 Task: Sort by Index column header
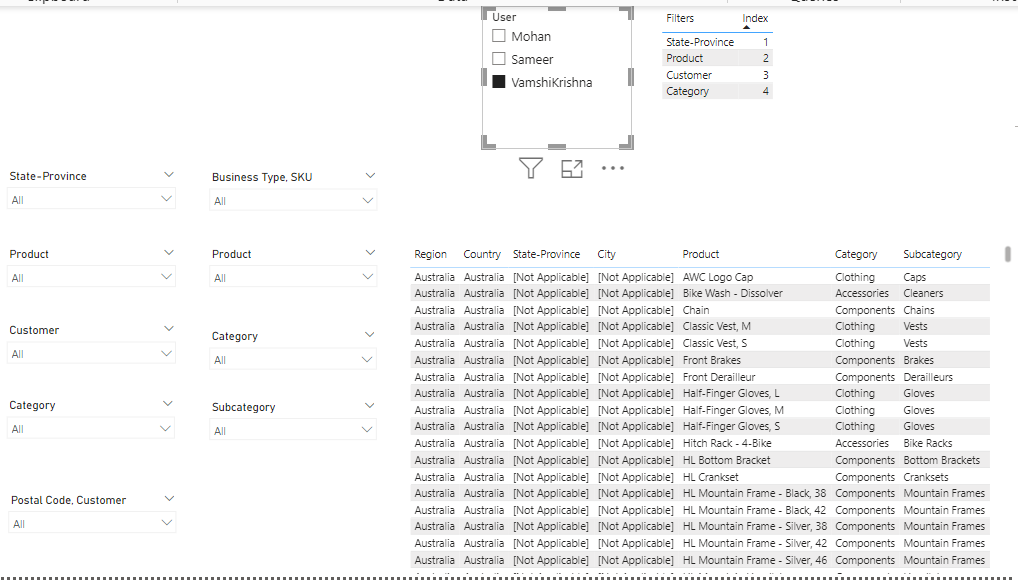click(755, 18)
